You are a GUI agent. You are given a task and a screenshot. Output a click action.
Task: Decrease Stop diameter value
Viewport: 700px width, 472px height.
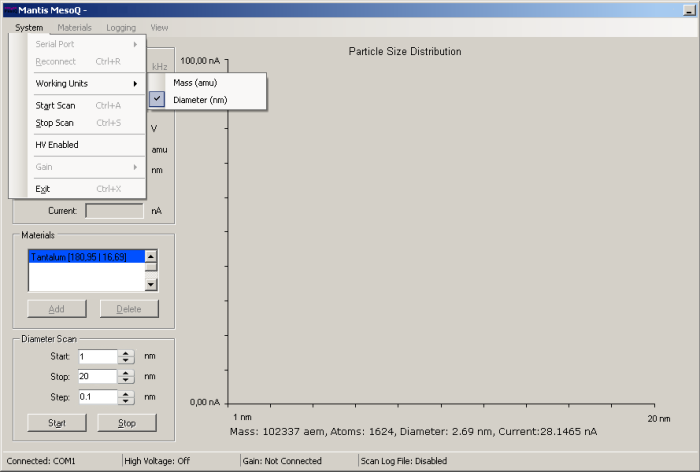(x=126, y=380)
